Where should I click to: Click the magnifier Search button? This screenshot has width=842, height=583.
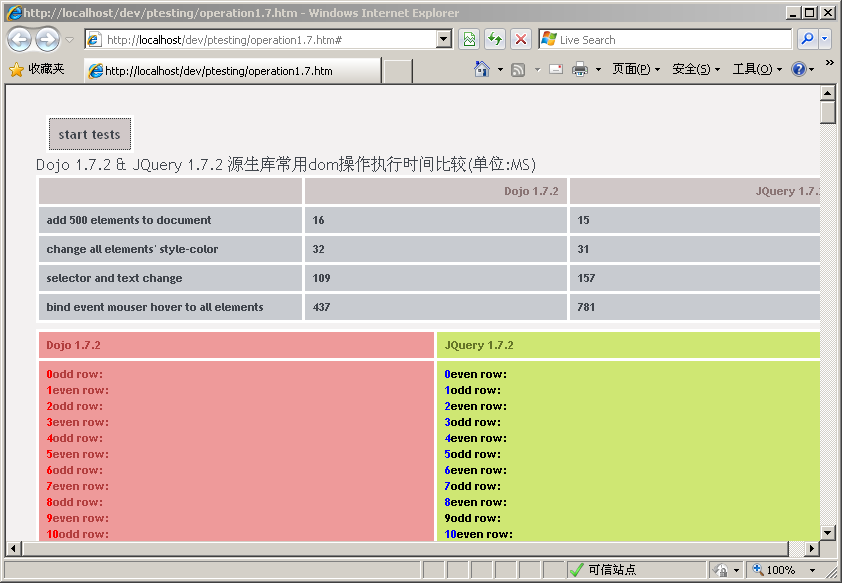pyautogui.click(x=807, y=39)
